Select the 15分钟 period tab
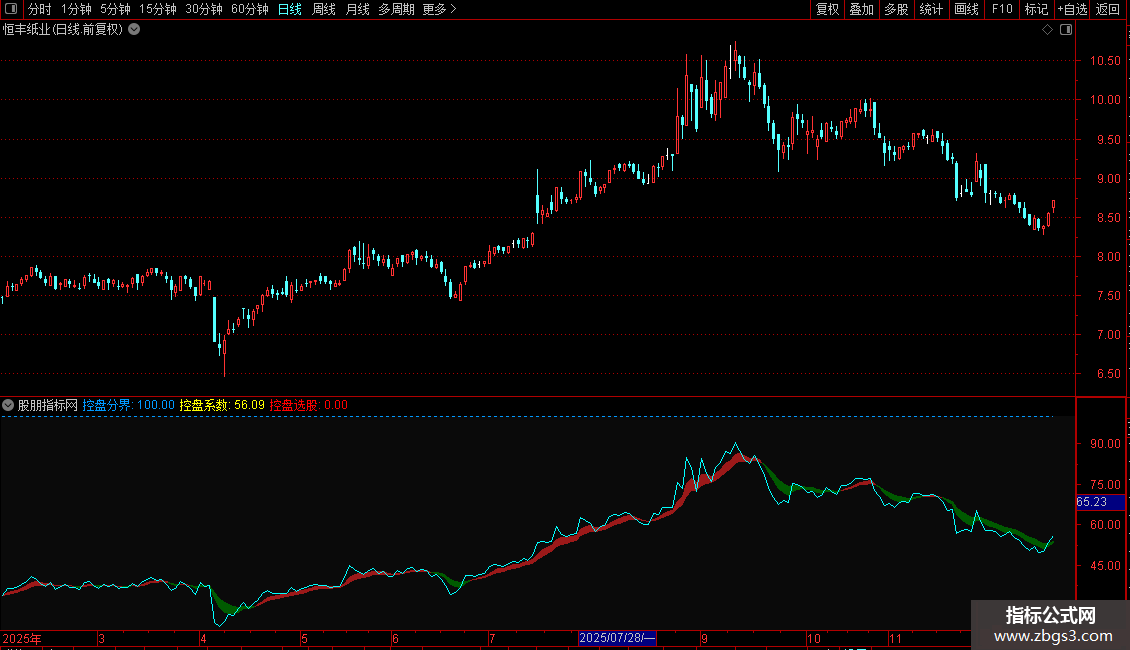1130x650 pixels. coord(157,9)
